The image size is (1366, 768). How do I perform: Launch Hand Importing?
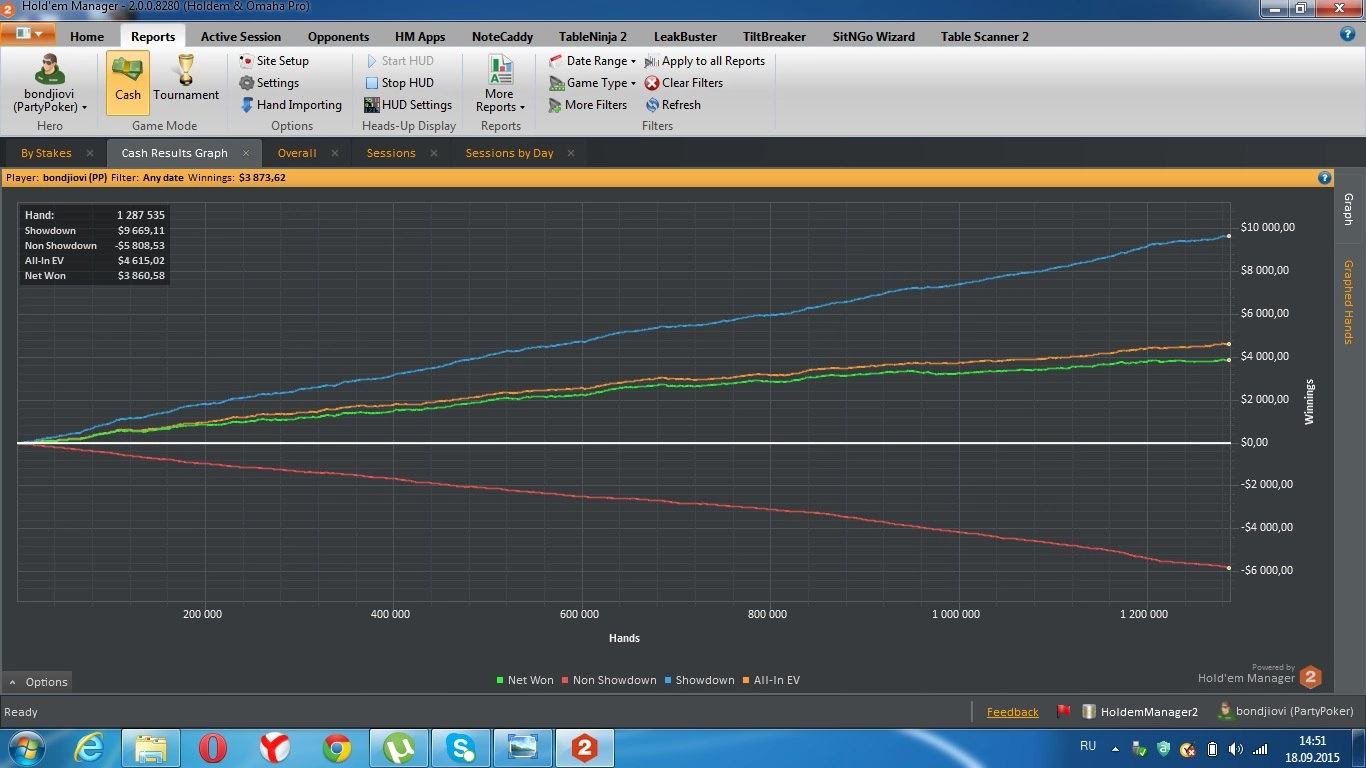[291, 105]
